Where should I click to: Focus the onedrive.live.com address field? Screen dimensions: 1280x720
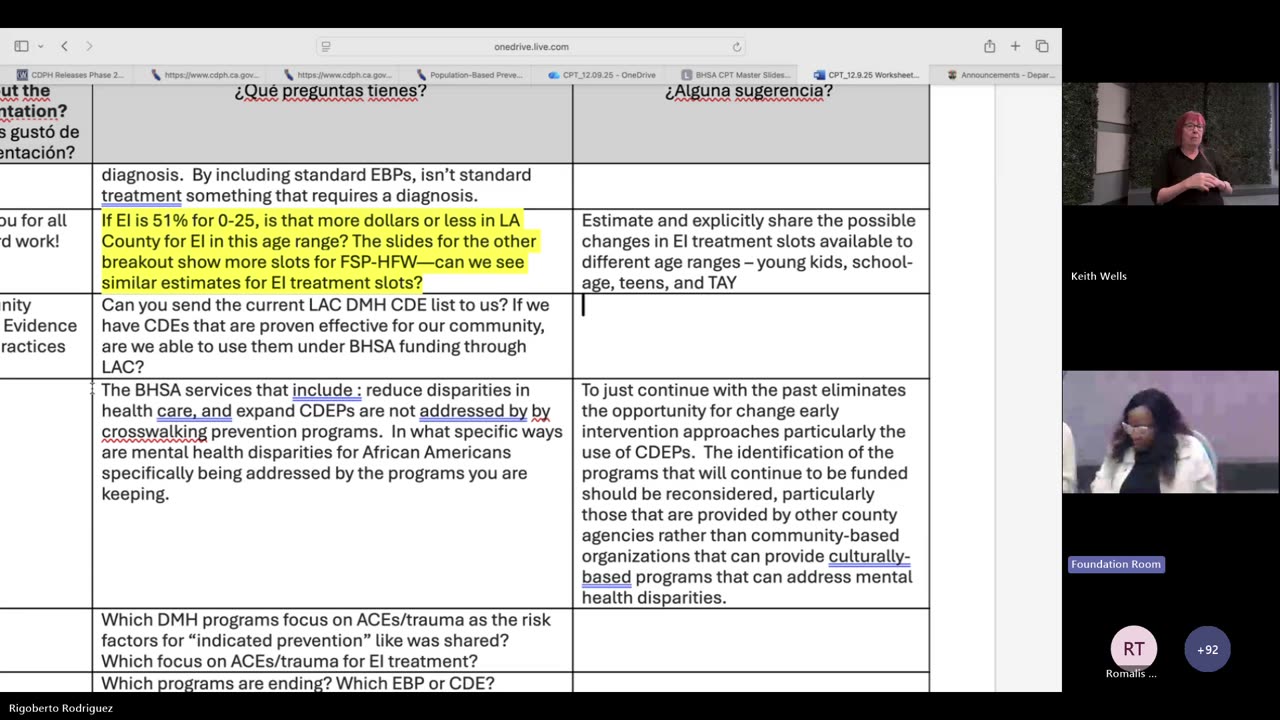pyautogui.click(x=531, y=47)
